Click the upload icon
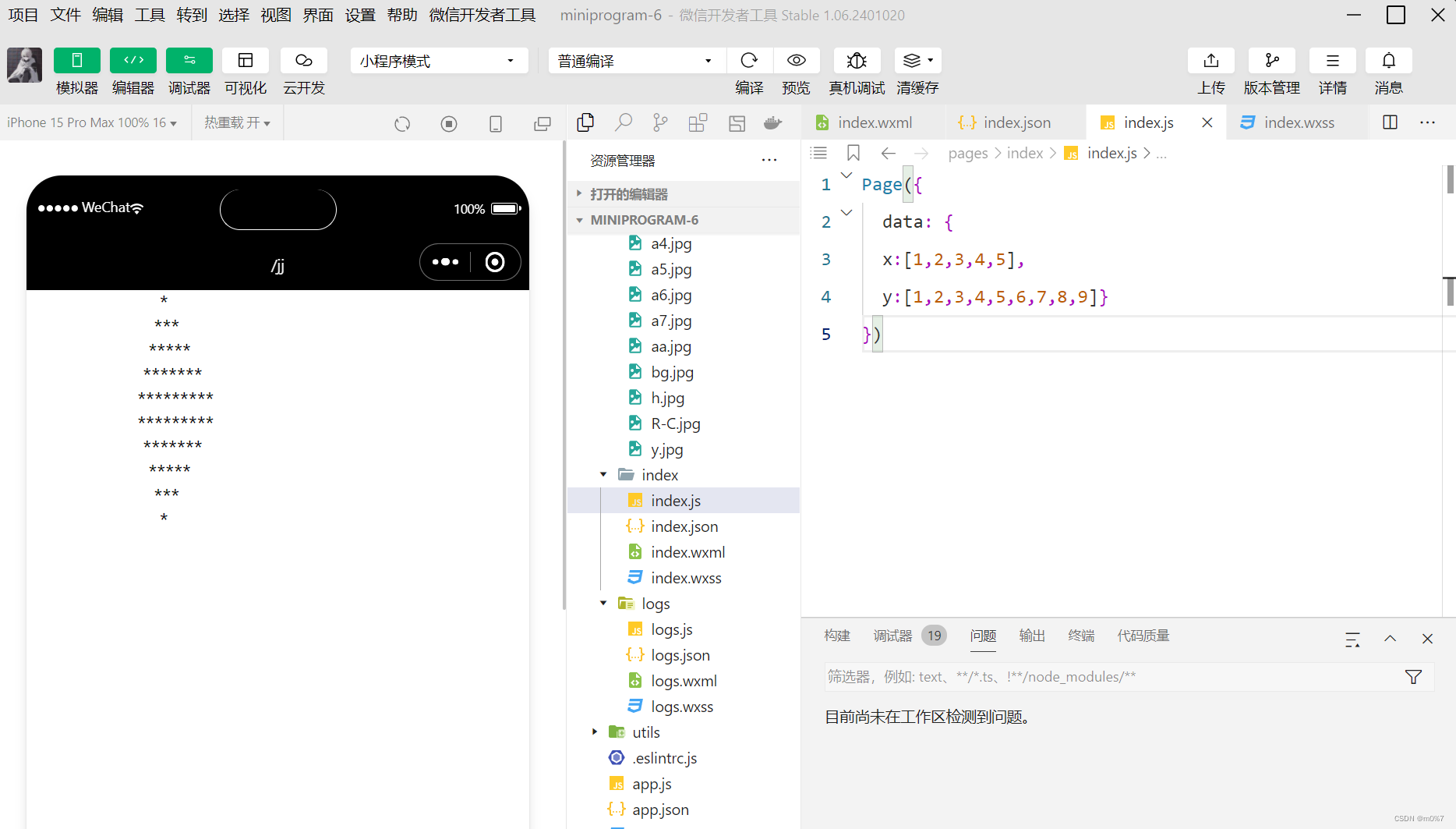1456x829 pixels. pyautogui.click(x=1211, y=61)
